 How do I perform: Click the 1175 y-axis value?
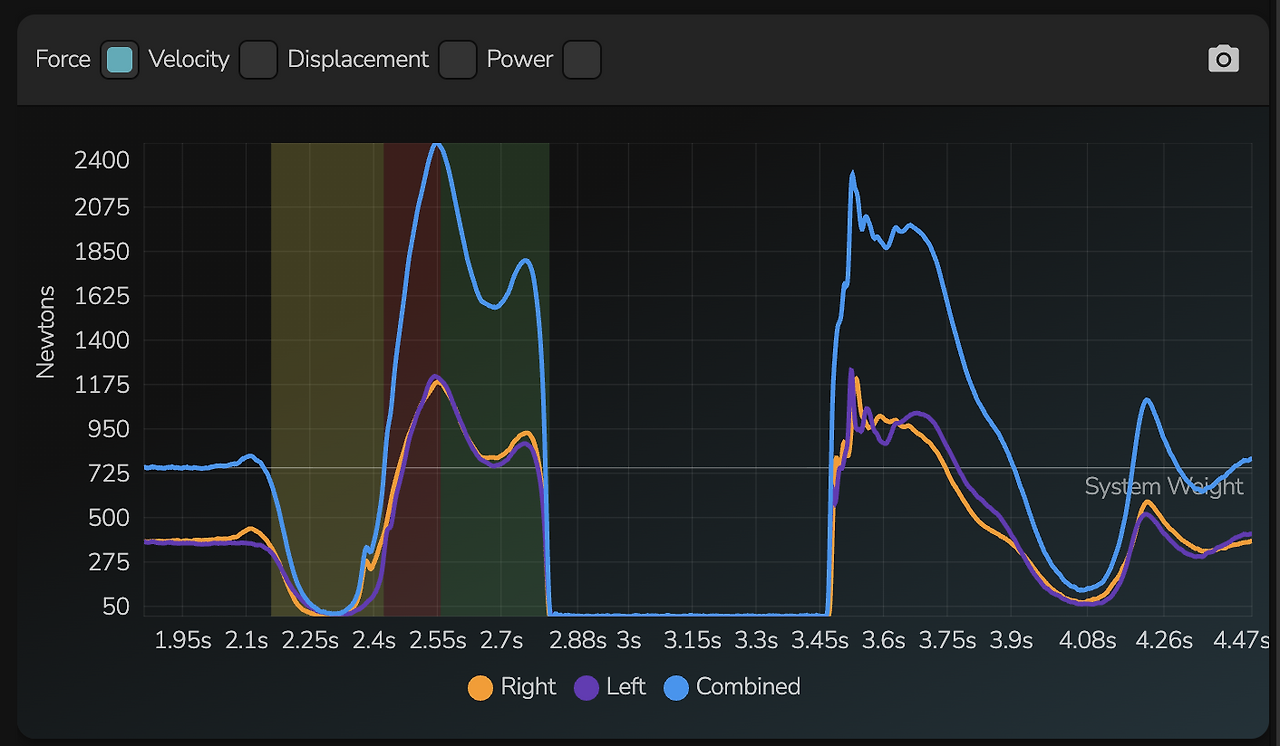click(102, 384)
